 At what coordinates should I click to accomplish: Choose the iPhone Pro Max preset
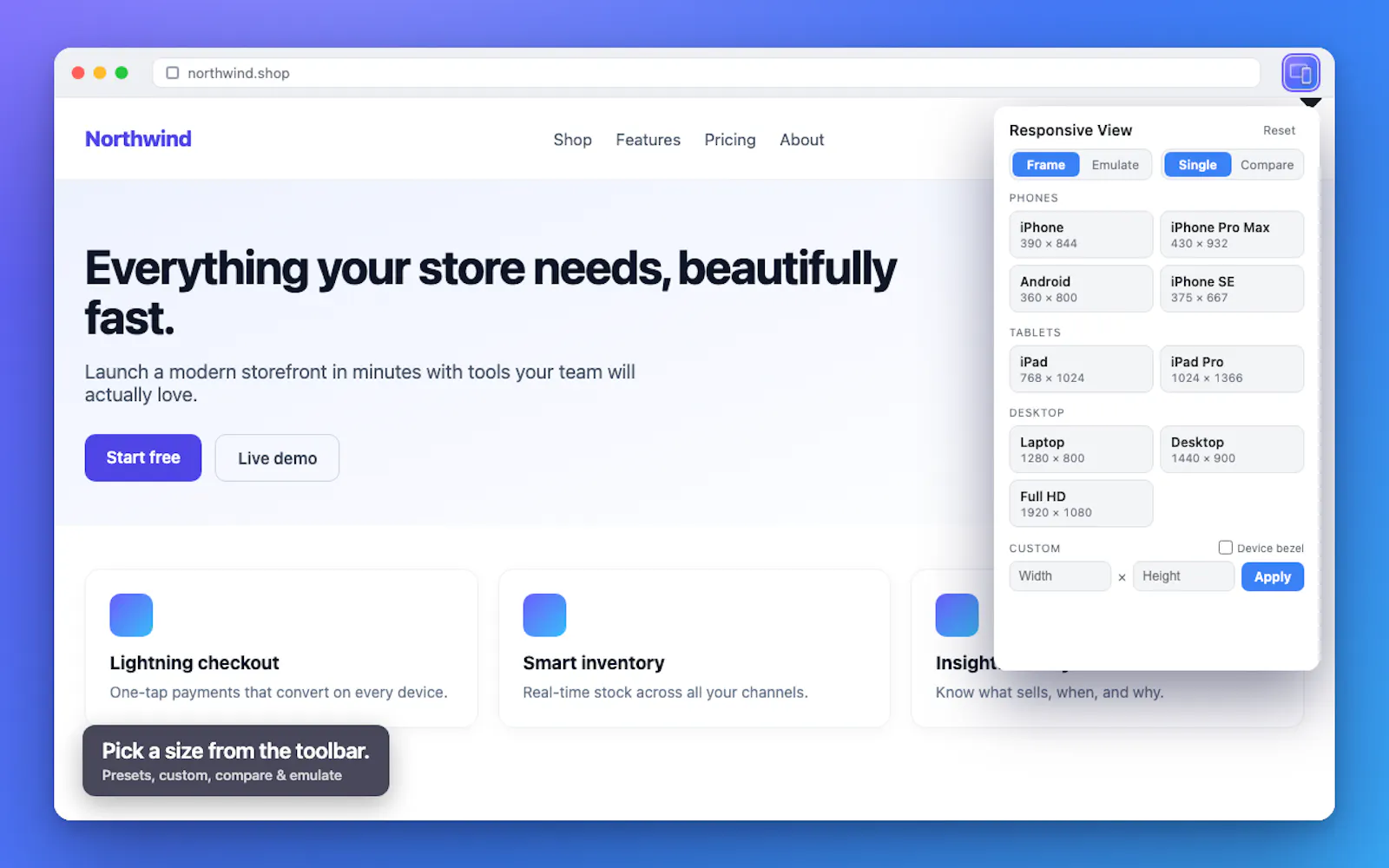1232,234
